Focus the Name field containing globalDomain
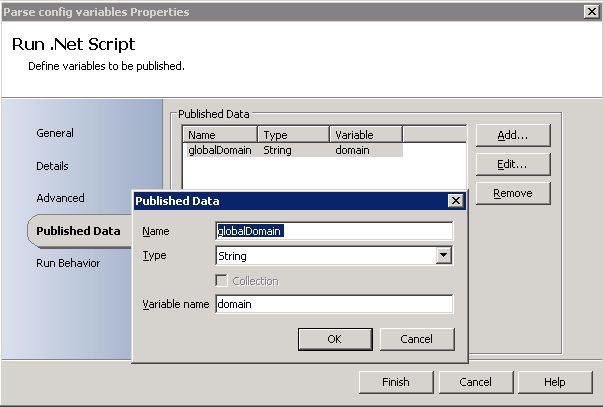The height and width of the screenshot is (408, 603). pyautogui.click(x=334, y=231)
